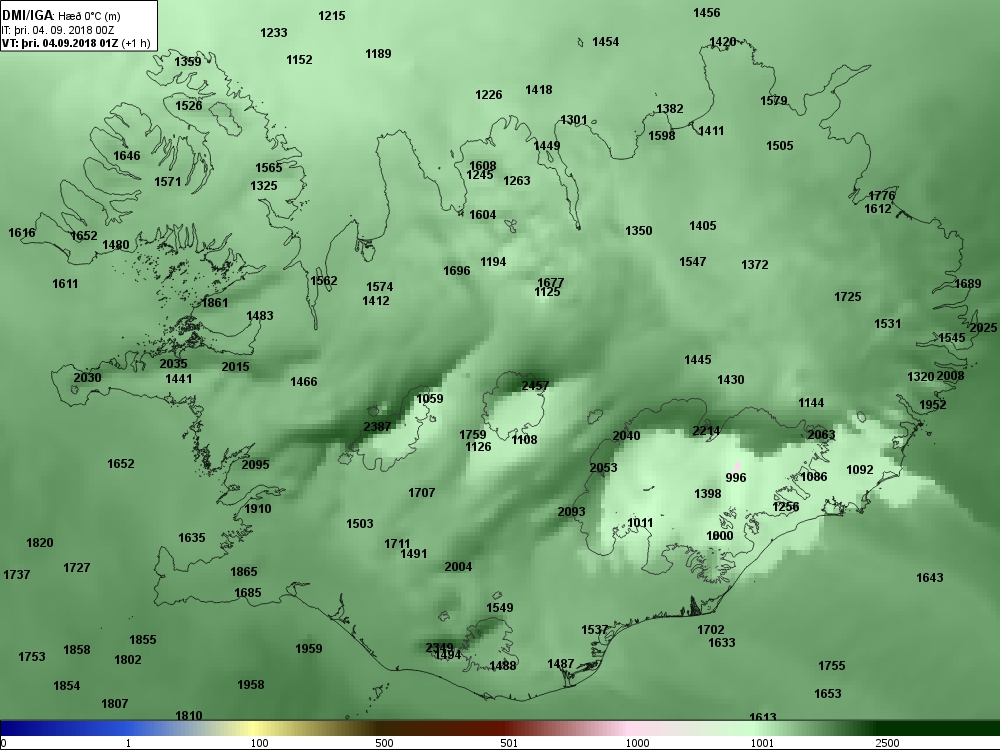Click the 1689 label on the east coast
This screenshot has height=750, width=1000.
pos(967,283)
